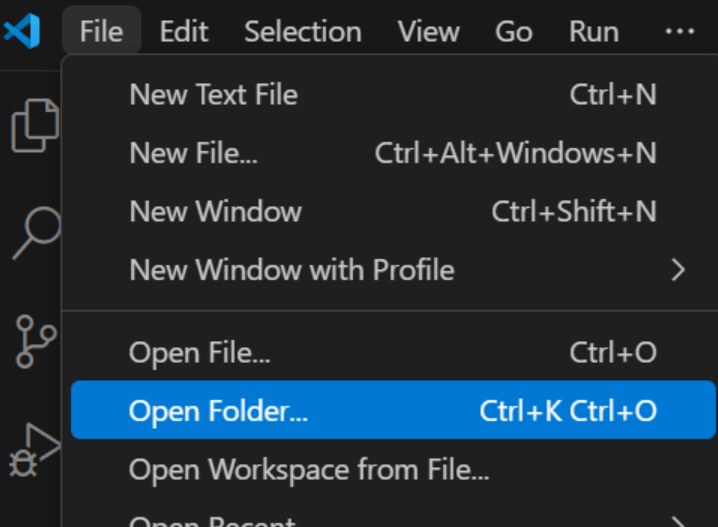Image resolution: width=718 pixels, height=527 pixels.
Task: Open the View menu
Action: (428, 32)
